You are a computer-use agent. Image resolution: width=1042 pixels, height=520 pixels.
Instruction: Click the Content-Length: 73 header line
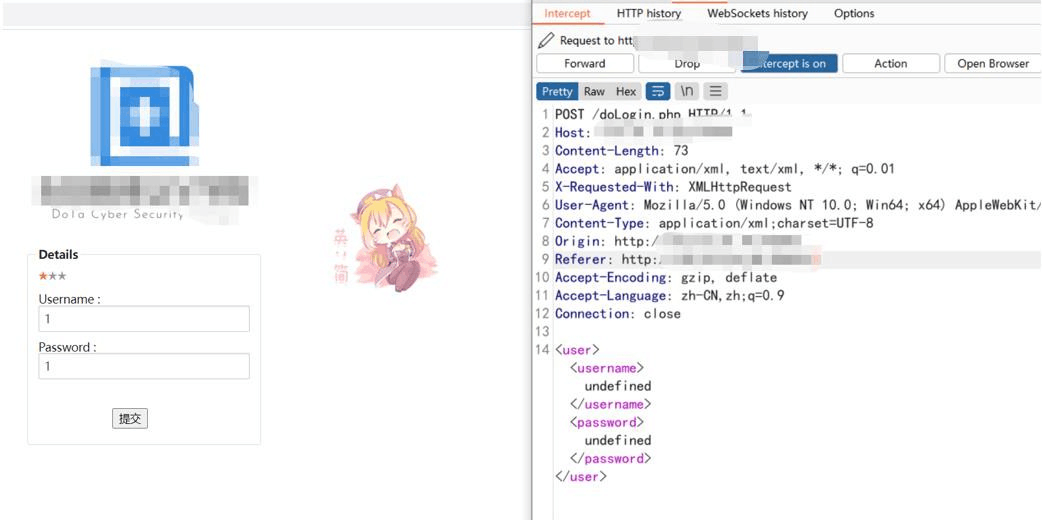pos(622,150)
